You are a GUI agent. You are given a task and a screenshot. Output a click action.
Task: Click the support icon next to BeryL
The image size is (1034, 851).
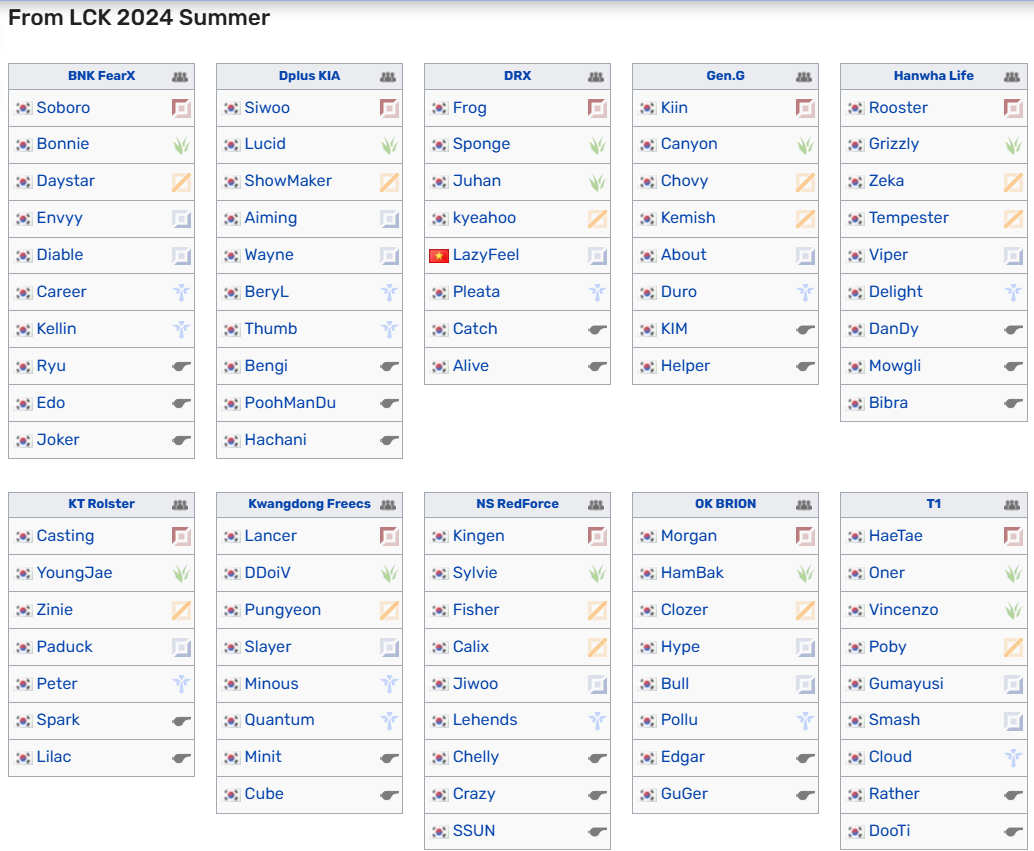pos(389,292)
